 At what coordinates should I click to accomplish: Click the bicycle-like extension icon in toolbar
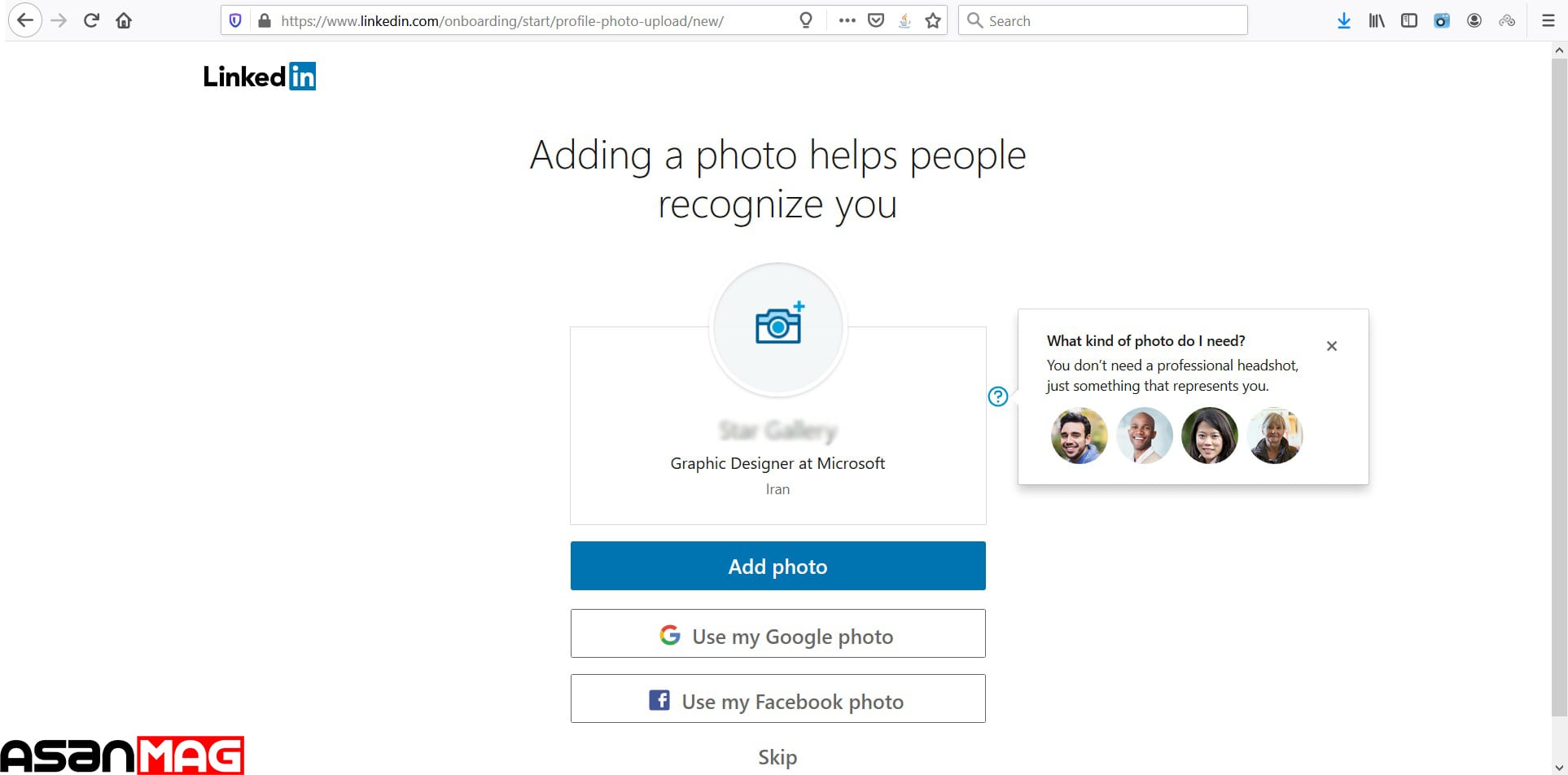1507,20
